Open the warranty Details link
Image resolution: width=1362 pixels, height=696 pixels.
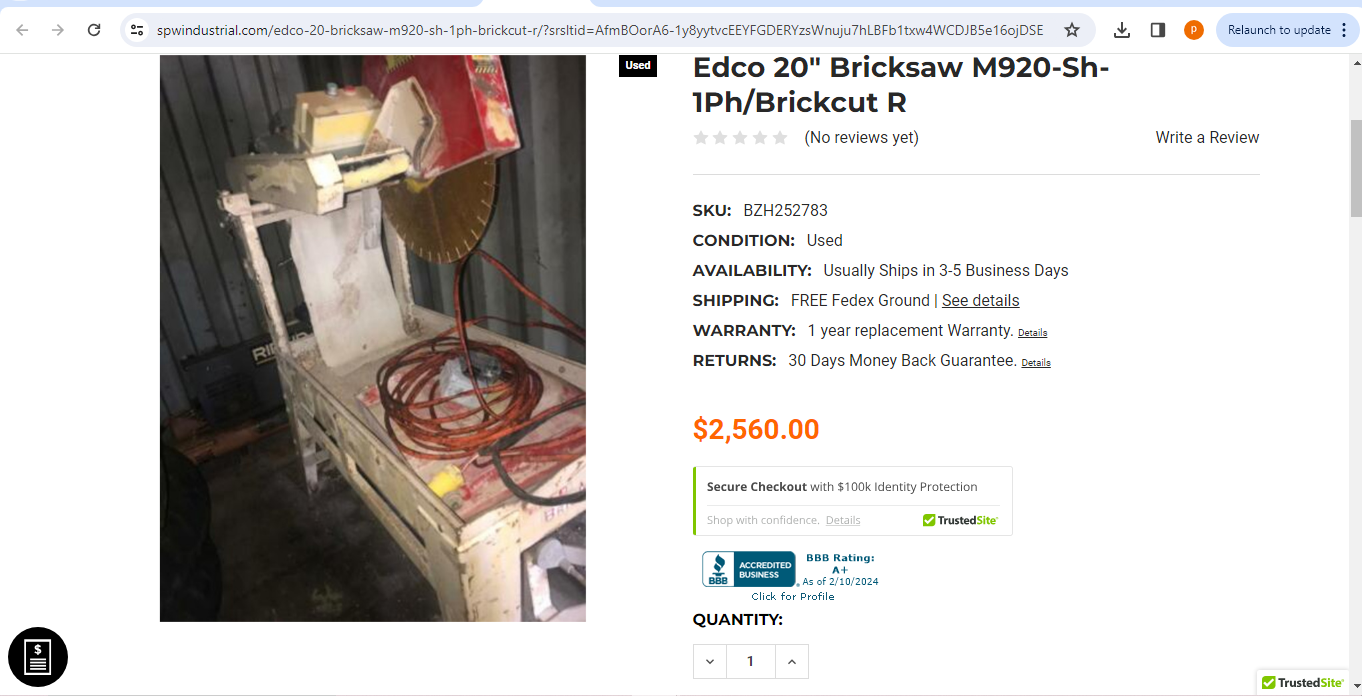(1032, 332)
